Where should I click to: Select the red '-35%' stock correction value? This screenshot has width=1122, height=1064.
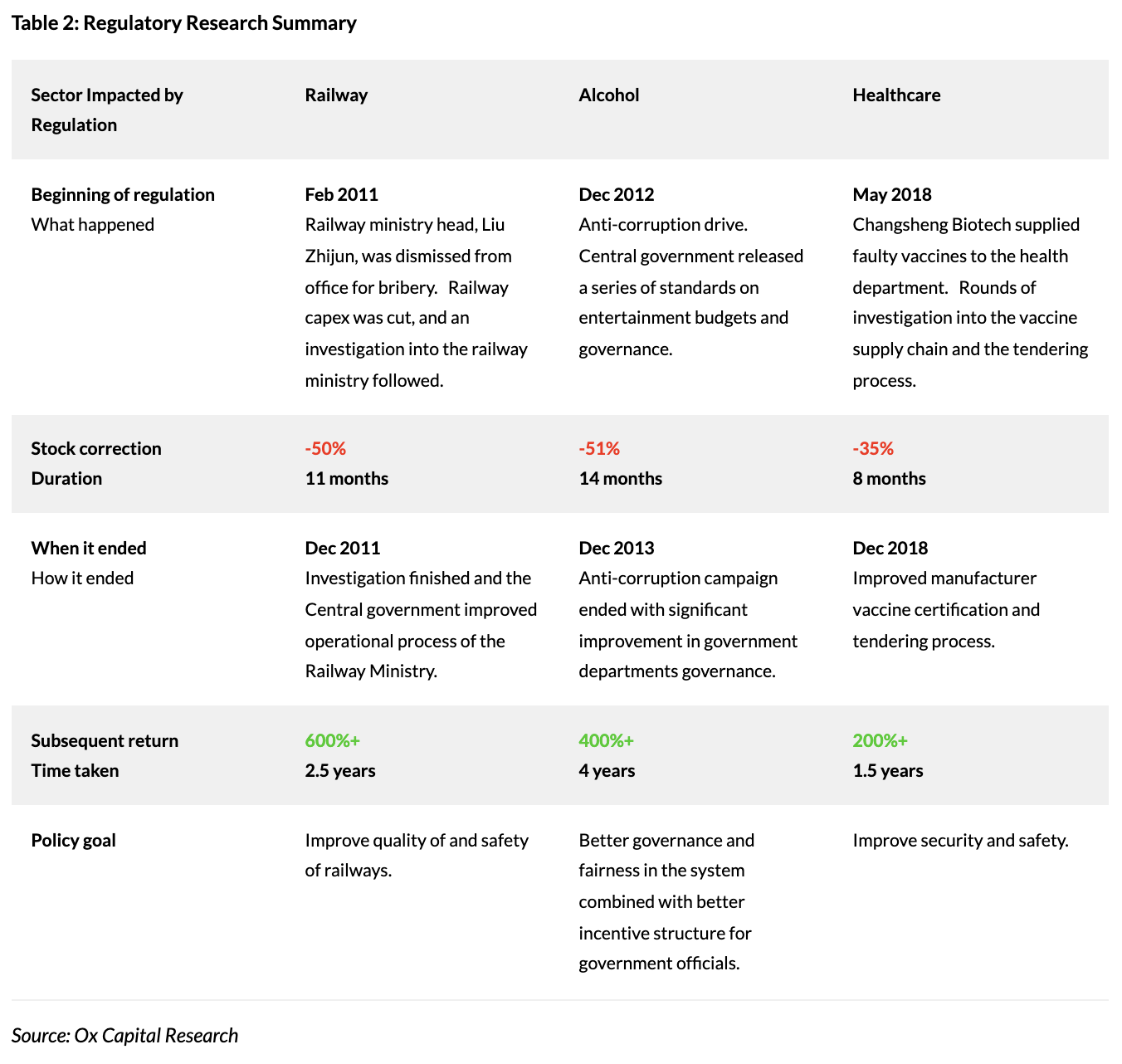click(873, 449)
